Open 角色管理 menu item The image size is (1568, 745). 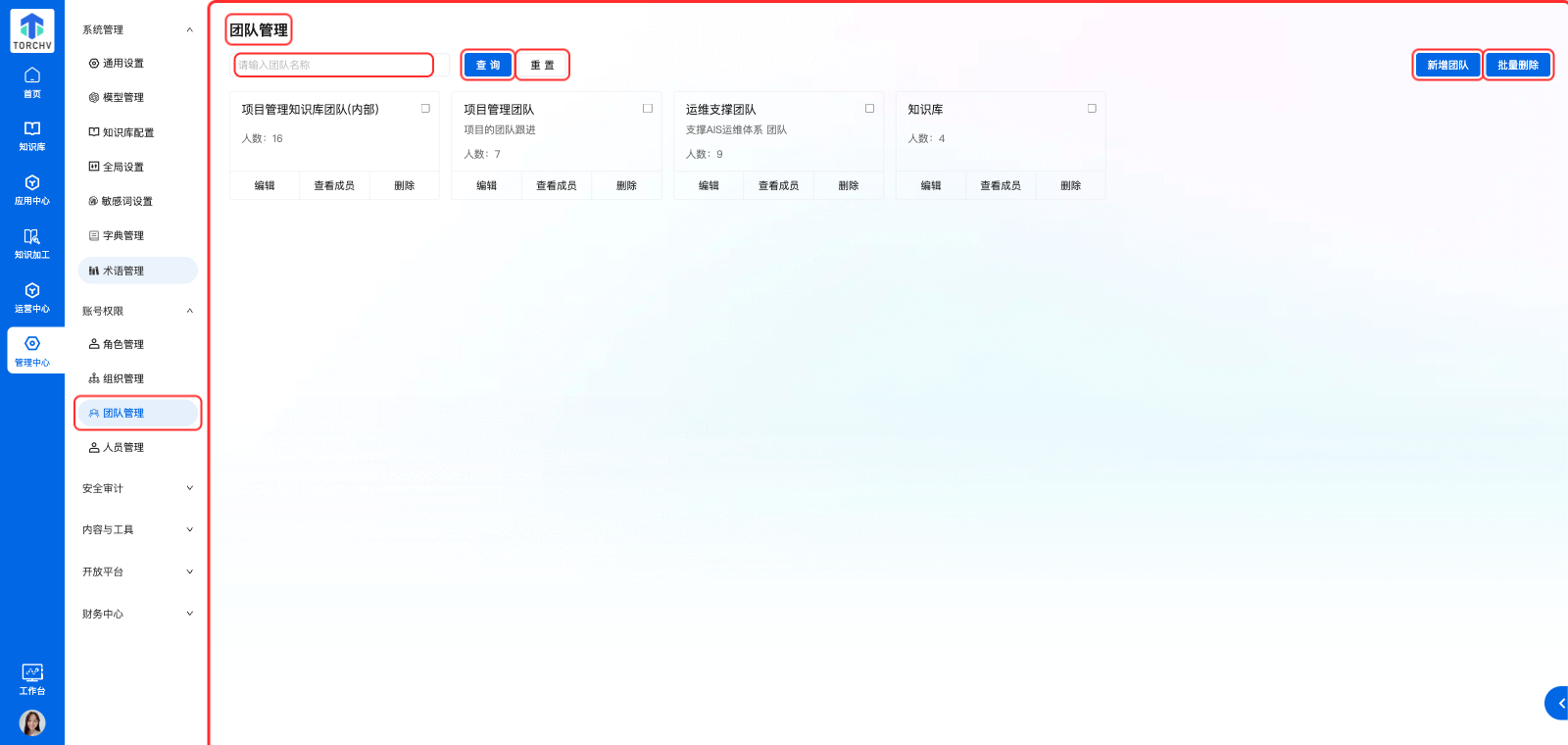pyautogui.click(x=137, y=344)
